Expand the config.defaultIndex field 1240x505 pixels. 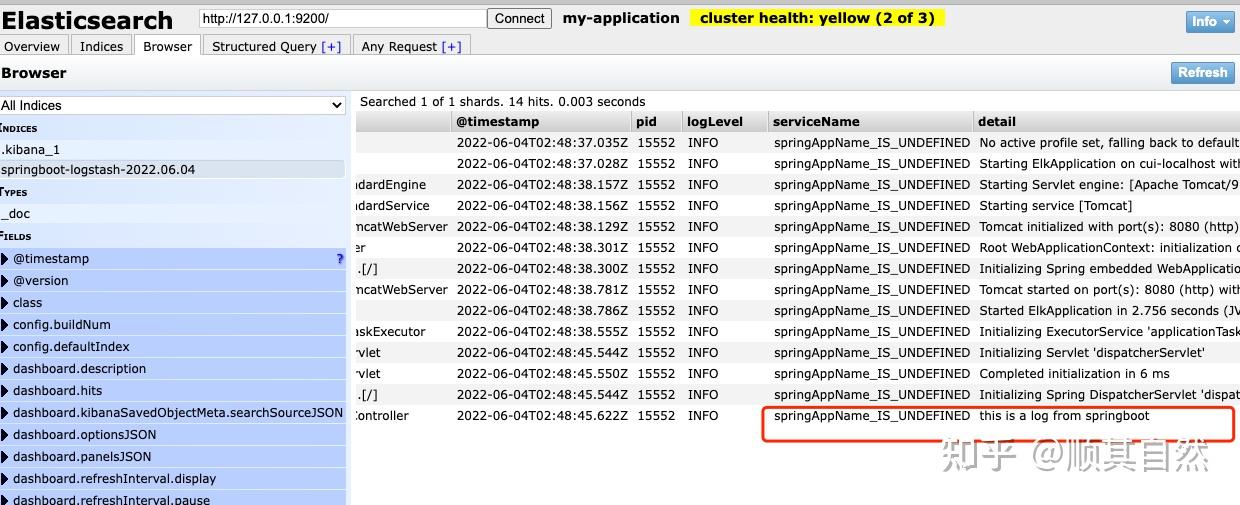coord(173,346)
